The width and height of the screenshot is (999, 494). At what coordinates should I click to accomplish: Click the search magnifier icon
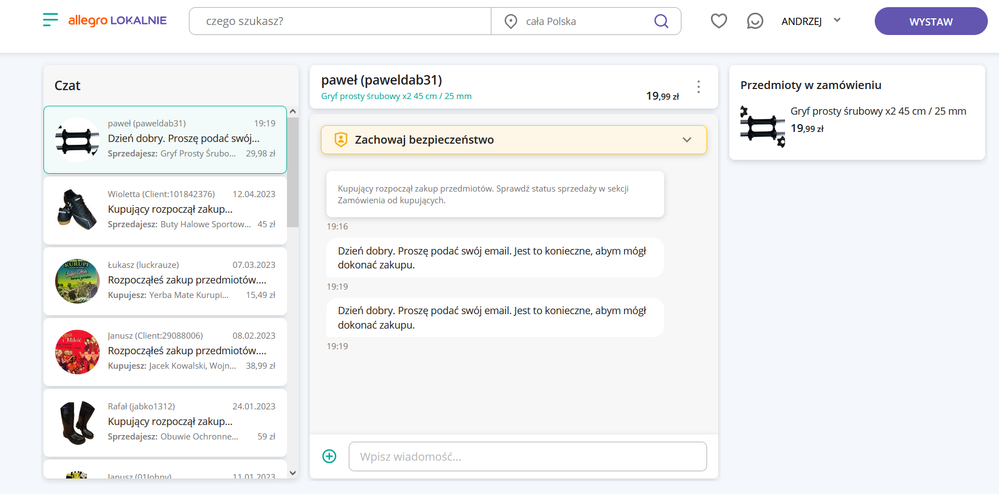coord(660,21)
